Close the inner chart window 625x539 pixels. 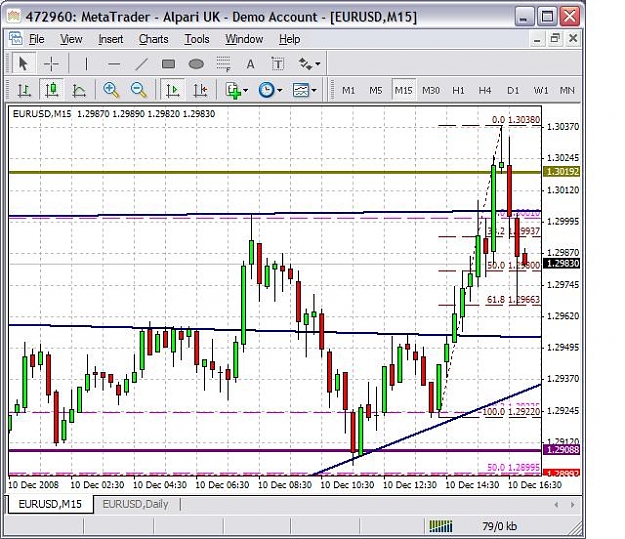[573, 38]
